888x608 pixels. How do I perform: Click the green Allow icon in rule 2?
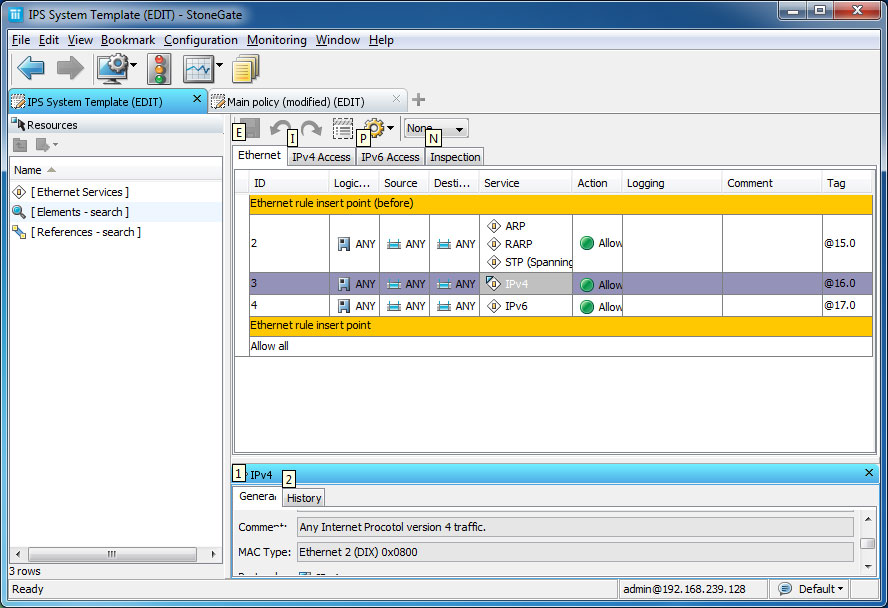(x=587, y=243)
